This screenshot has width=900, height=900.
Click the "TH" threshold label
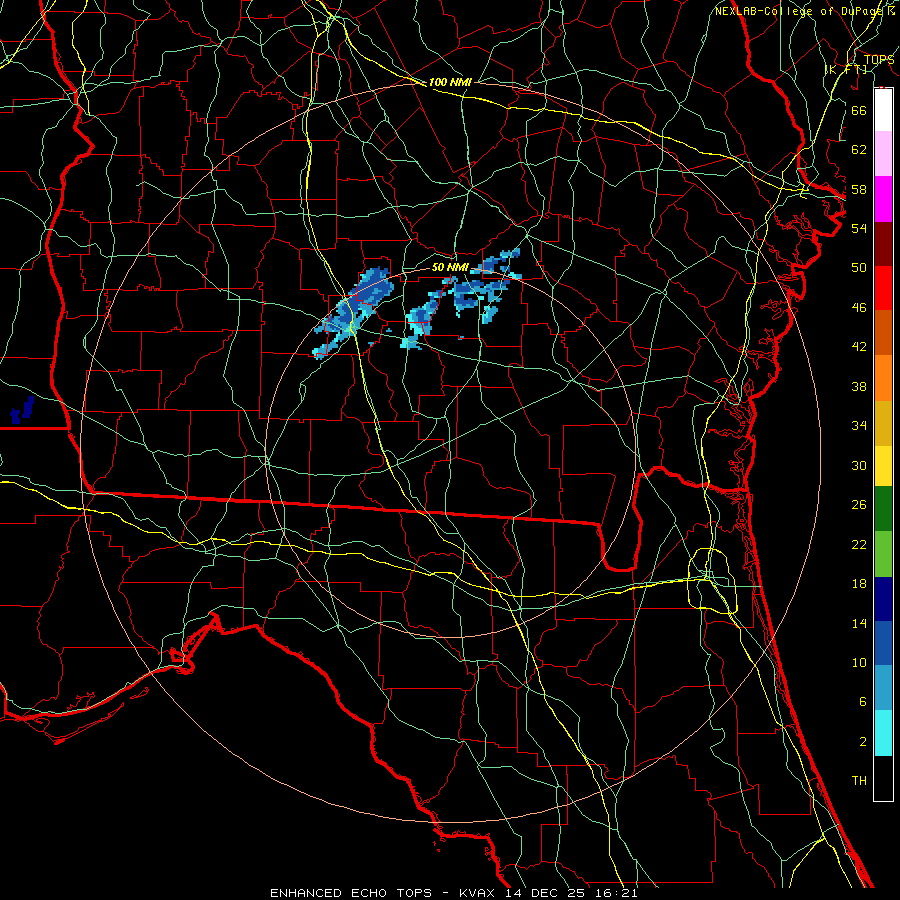point(859,781)
